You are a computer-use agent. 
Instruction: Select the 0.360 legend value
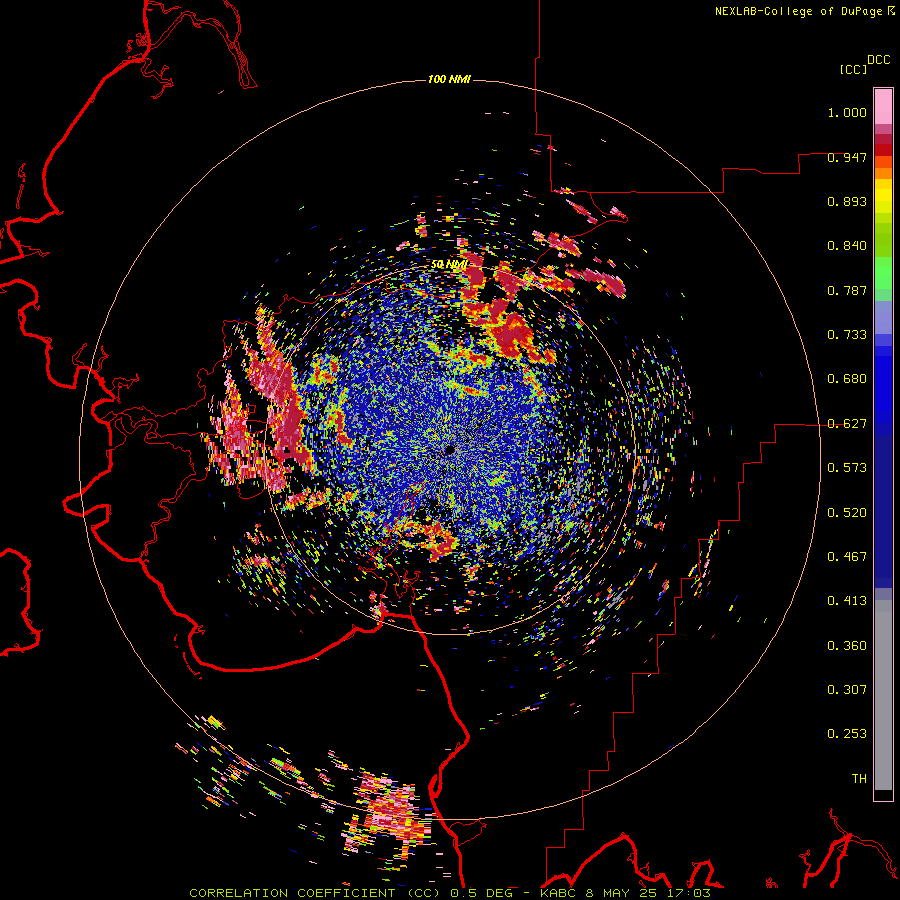pyautogui.click(x=847, y=646)
